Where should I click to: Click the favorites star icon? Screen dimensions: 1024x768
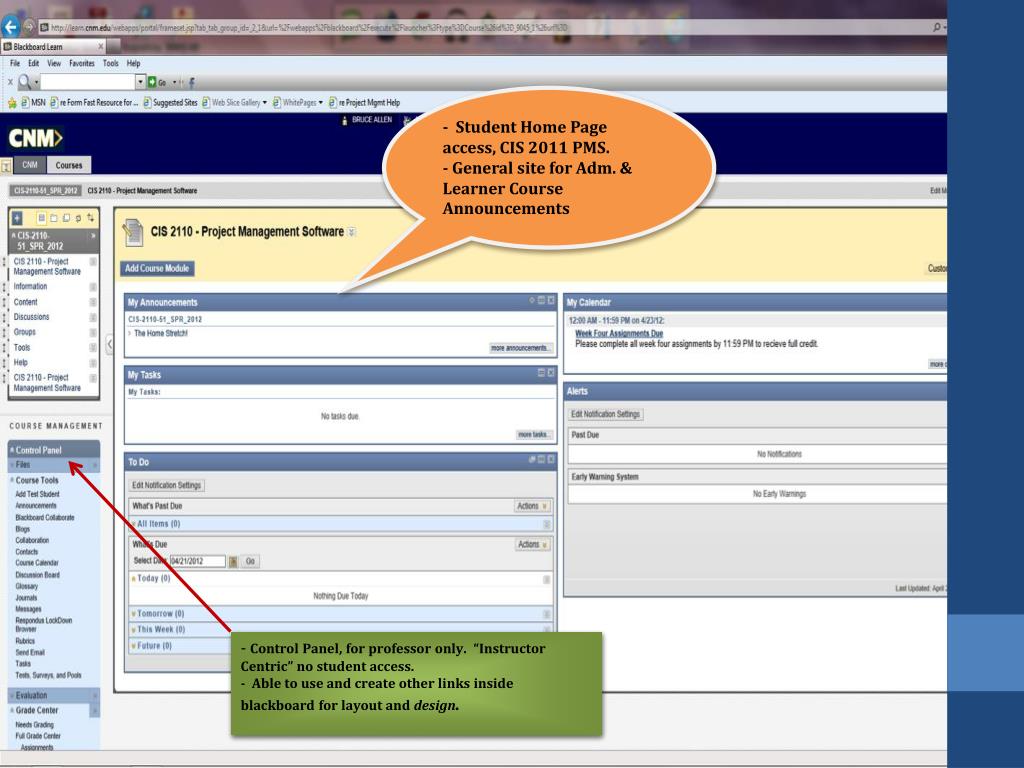pos(12,103)
